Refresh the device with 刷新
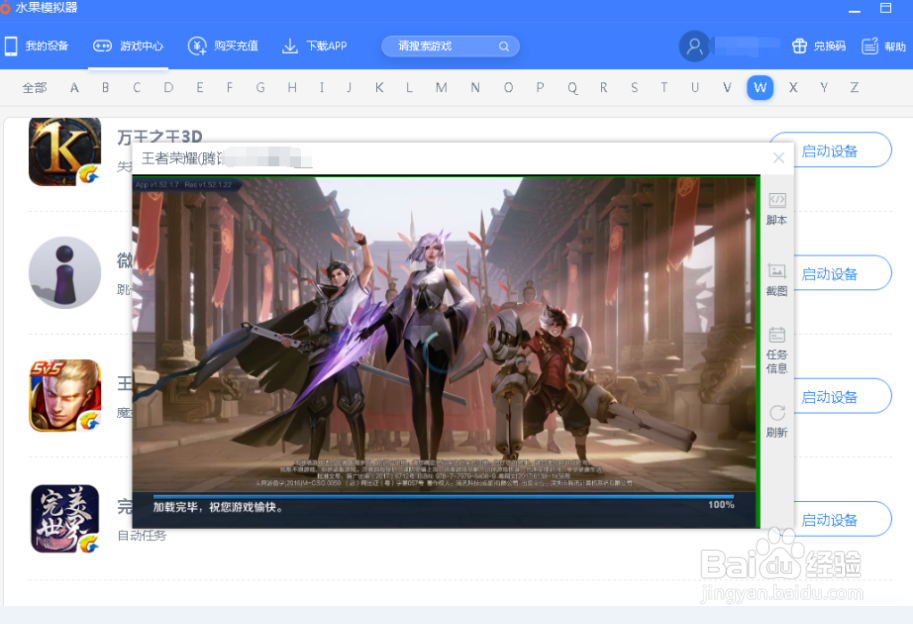The height and width of the screenshot is (624, 913). click(777, 421)
